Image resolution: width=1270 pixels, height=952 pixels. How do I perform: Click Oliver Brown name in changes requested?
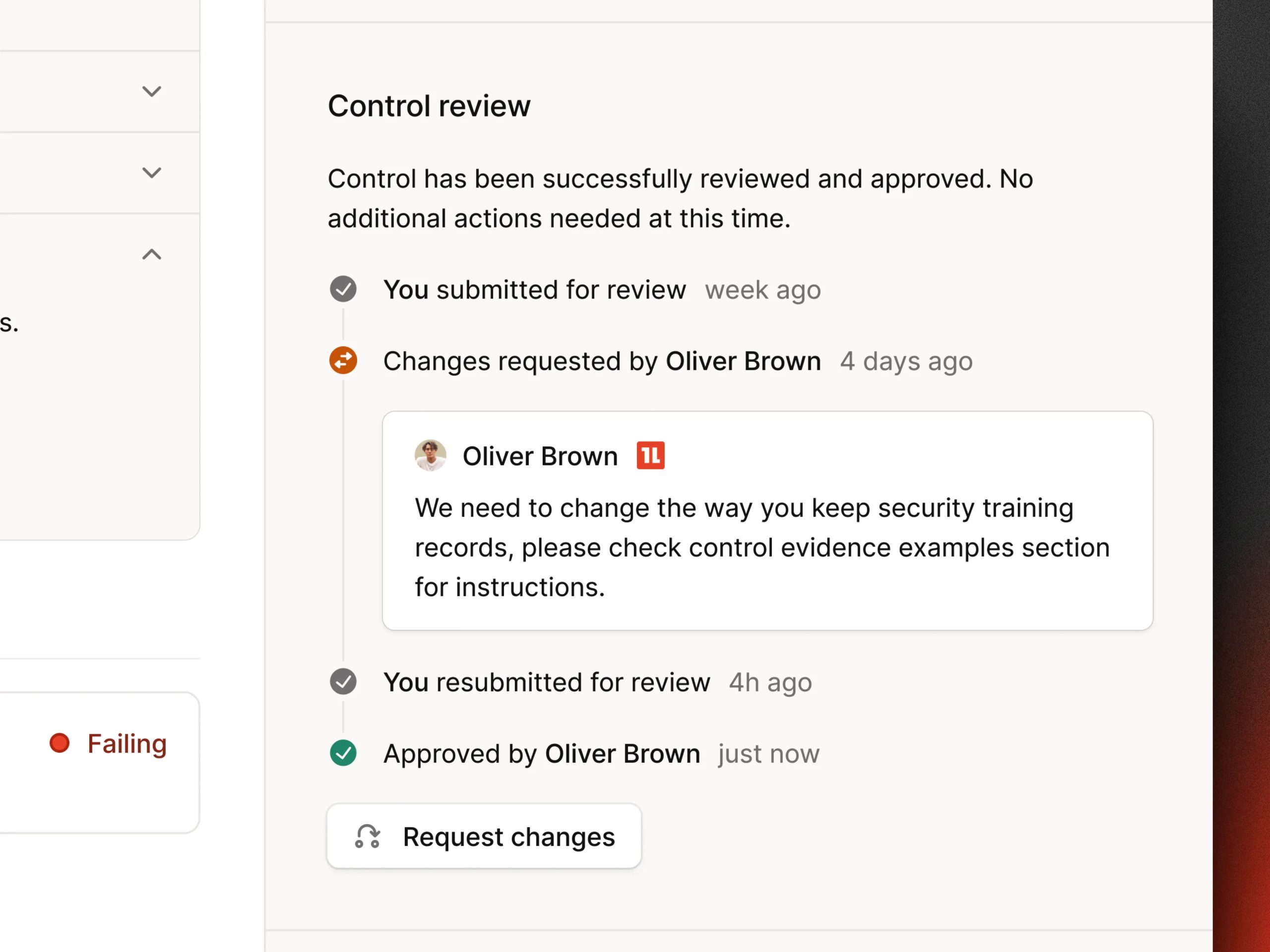click(x=744, y=361)
